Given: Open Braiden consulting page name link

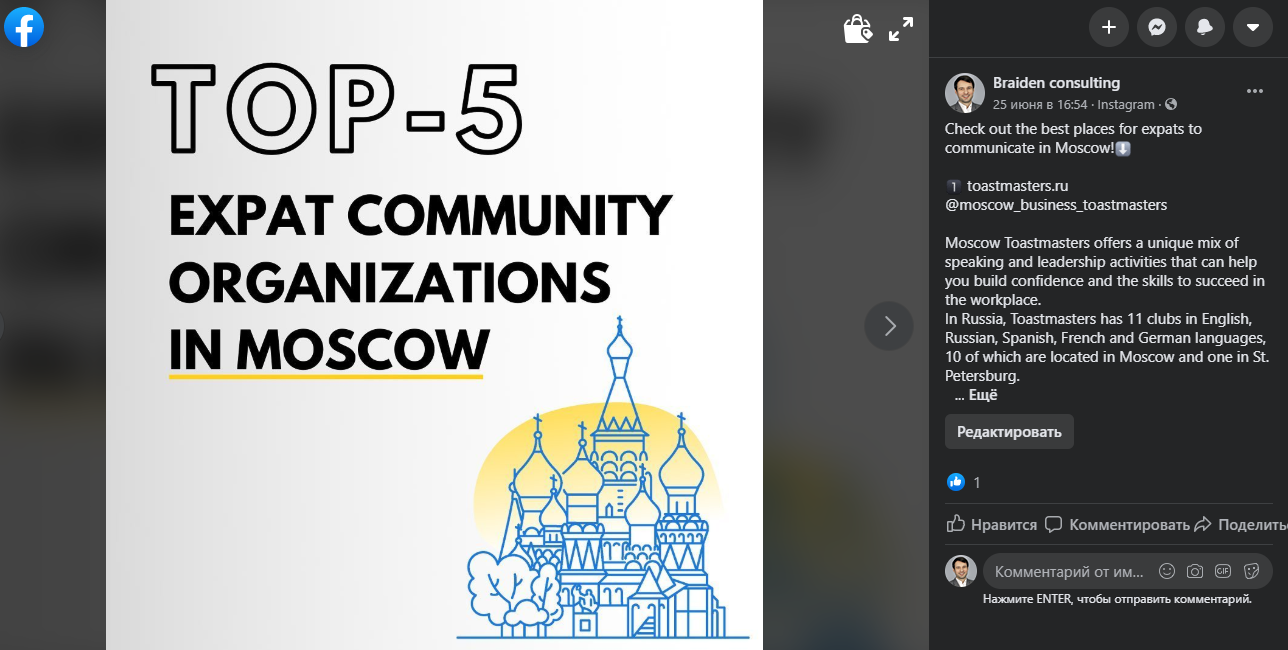Looking at the screenshot, I should click(x=1056, y=83).
